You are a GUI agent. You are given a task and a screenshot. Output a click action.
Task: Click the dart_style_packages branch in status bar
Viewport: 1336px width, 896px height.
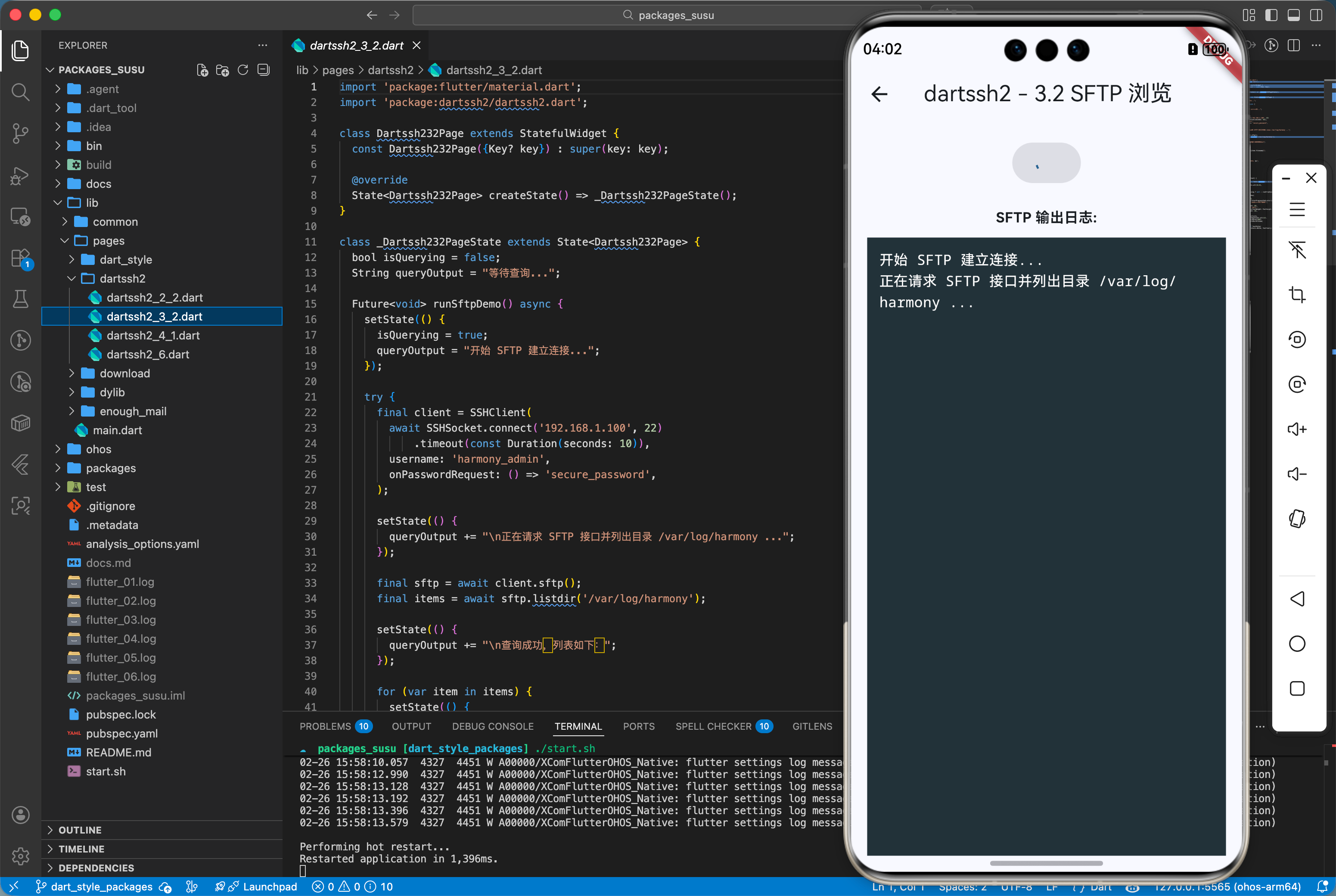[101, 886]
